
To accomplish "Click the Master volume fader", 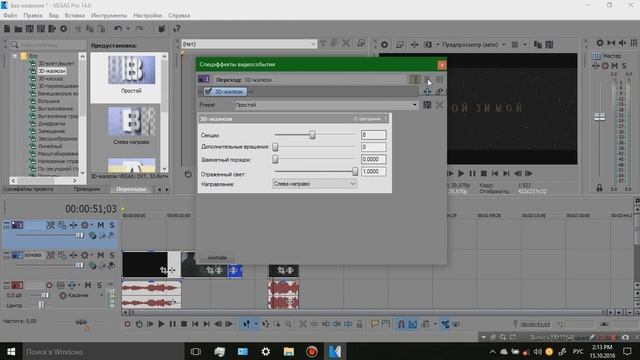I will [x=600, y=117].
